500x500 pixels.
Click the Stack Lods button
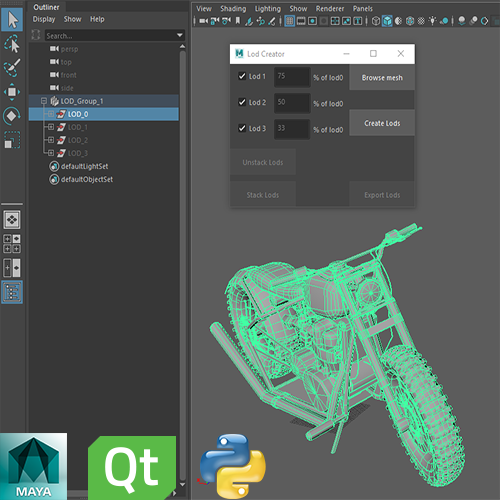tap(263, 195)
